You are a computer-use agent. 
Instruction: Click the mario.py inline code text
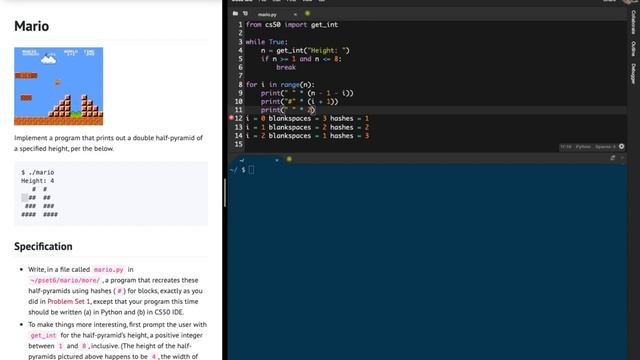point(109,270)
